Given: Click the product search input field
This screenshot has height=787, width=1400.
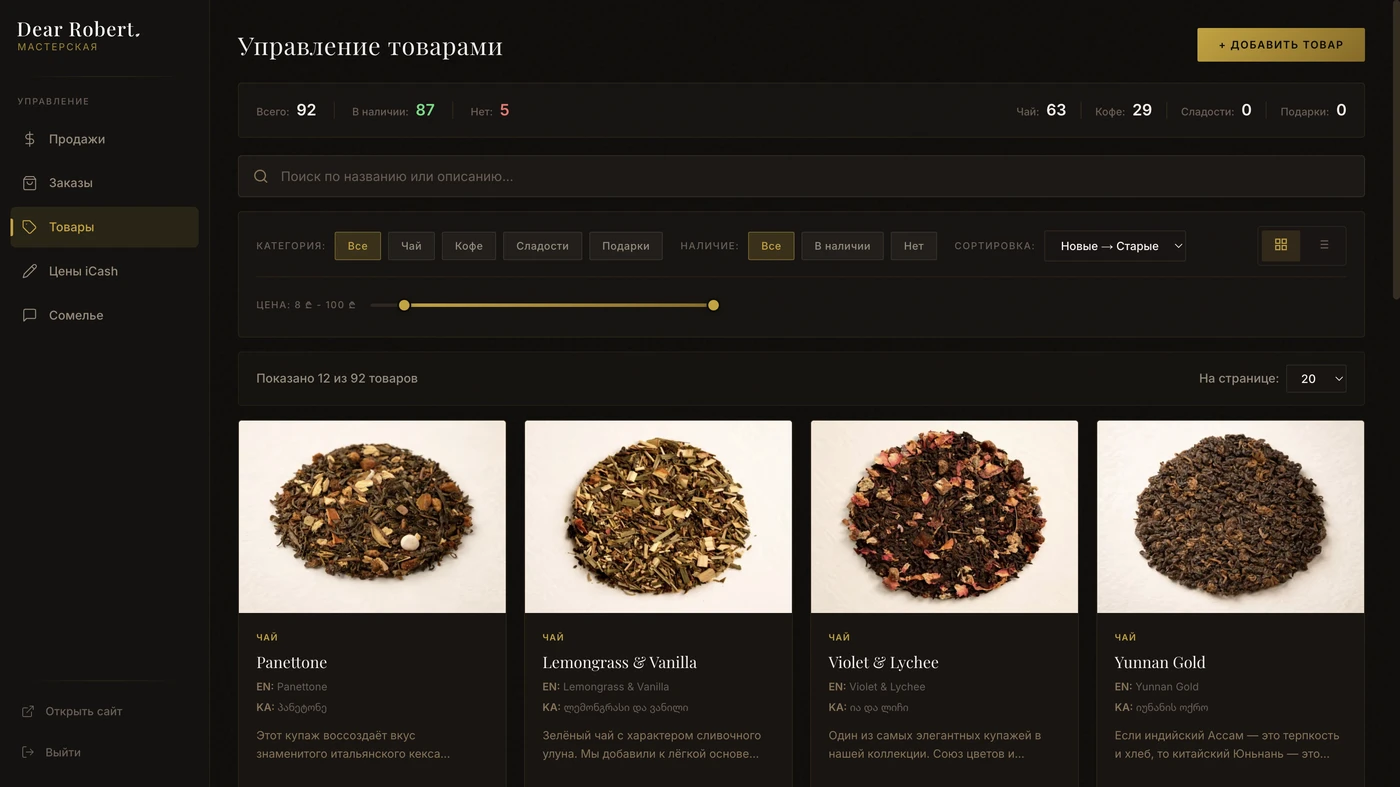Looking at the screenshot, I should coord(800,176).
